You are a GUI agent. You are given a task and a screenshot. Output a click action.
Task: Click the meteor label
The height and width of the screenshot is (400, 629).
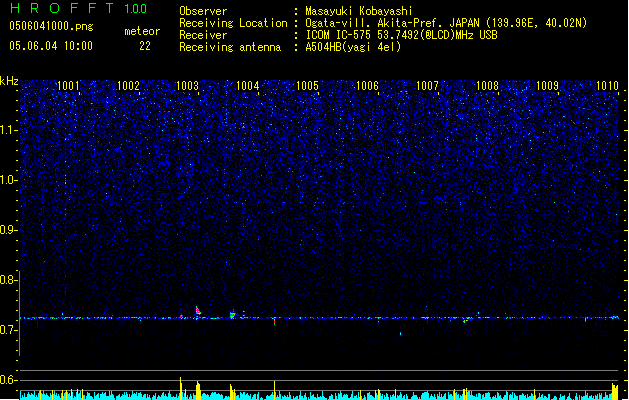pos(142,31)
